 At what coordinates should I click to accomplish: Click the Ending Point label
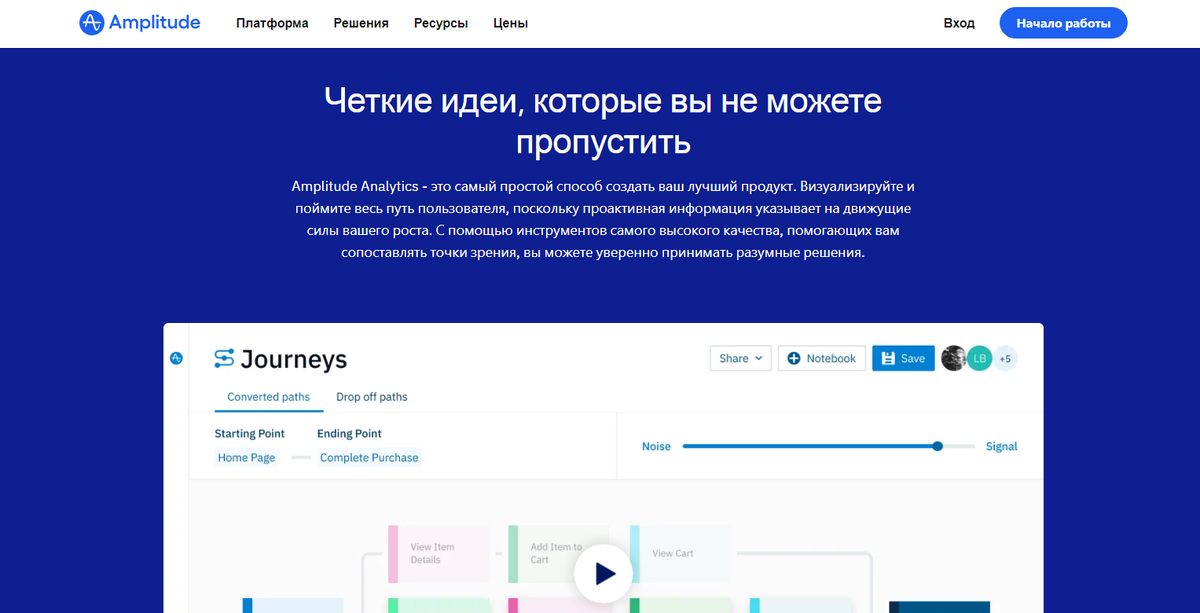point(349,434)
